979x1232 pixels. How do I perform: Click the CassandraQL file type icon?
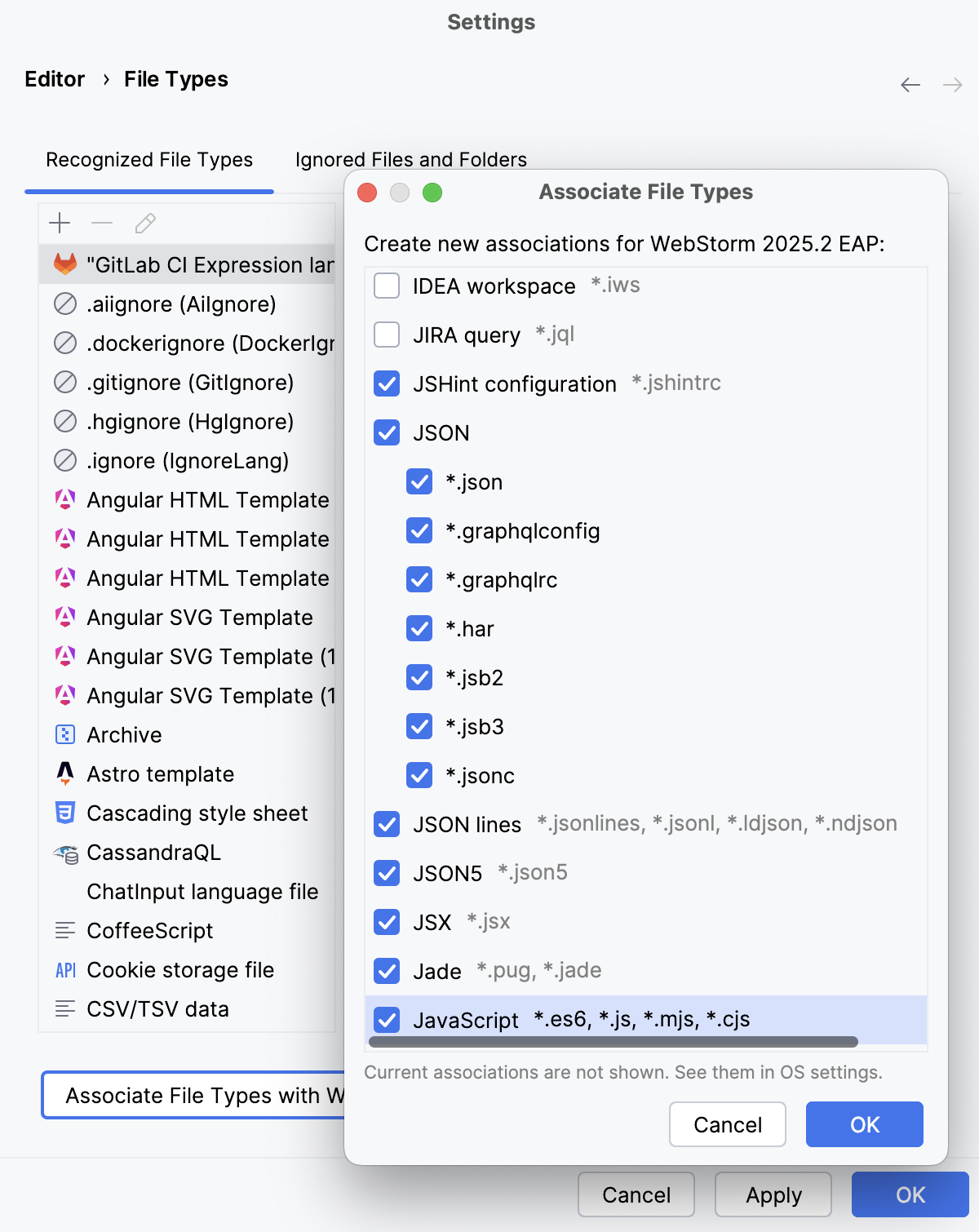point(64,853)
